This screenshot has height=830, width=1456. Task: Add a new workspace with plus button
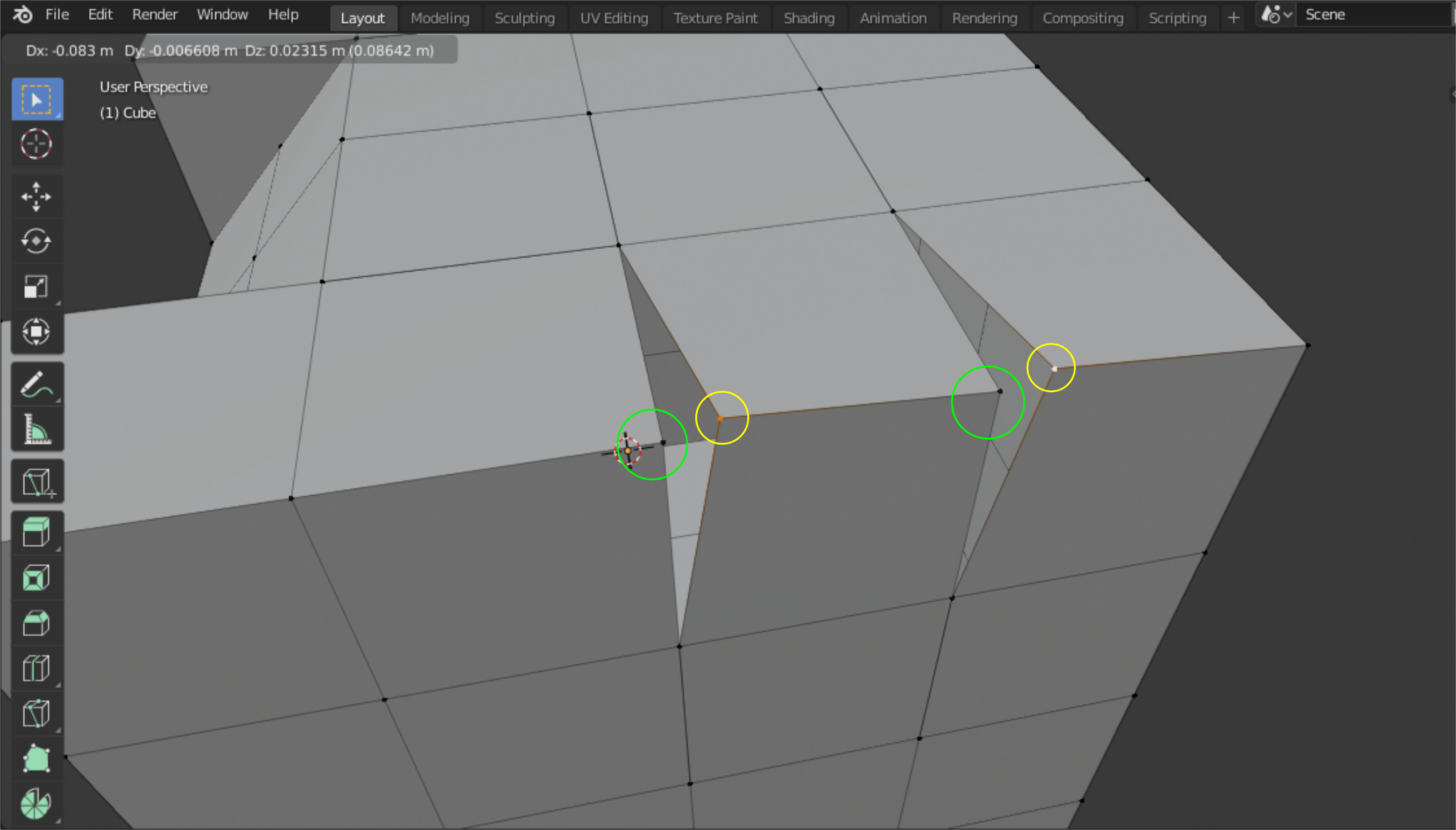pos(1234,18)
